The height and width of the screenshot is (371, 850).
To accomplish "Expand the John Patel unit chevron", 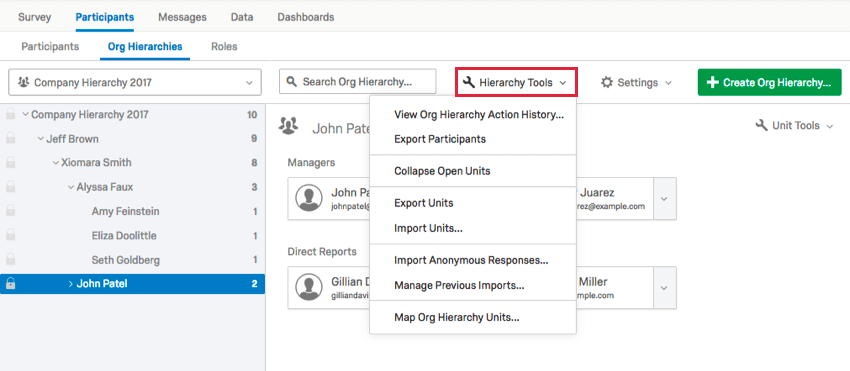I will (x=70, y=284).
